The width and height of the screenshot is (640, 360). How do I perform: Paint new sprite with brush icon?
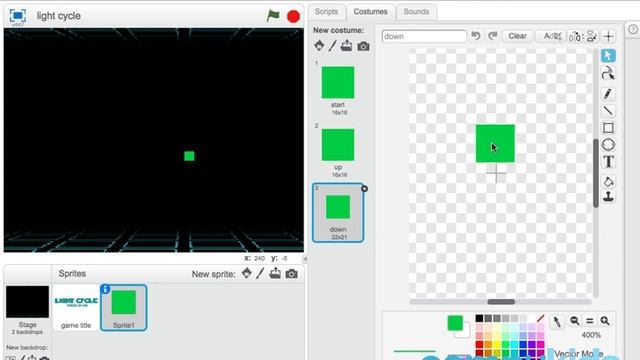[260, 273]
